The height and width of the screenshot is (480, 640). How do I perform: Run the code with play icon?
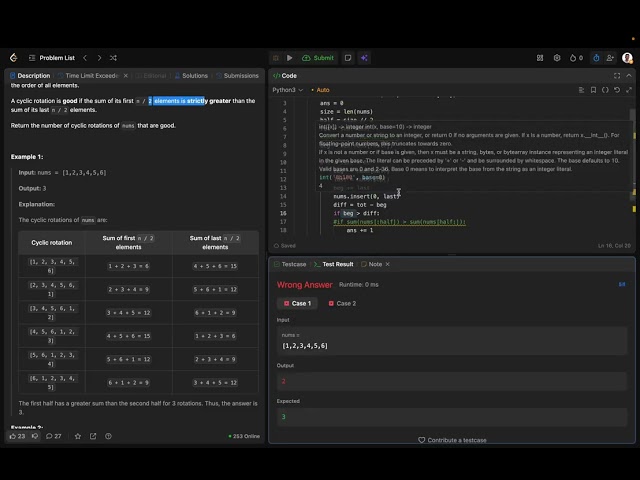pyautogui.click(x=289, y=58)
